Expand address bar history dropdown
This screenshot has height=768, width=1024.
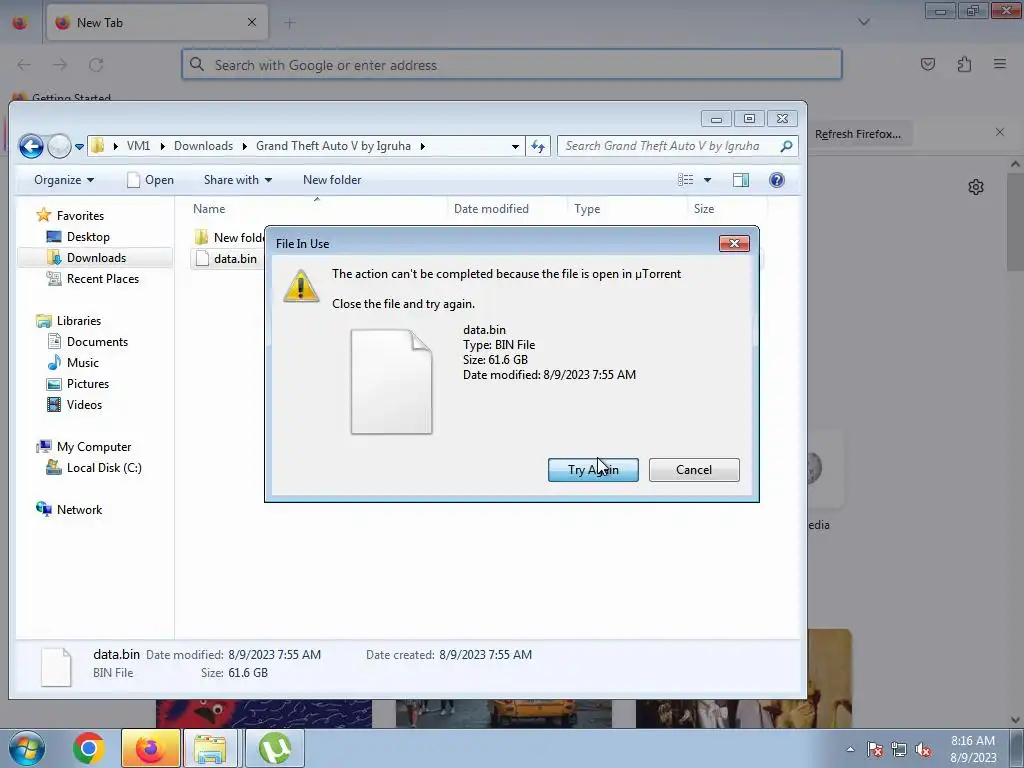[x=515, y=146]
